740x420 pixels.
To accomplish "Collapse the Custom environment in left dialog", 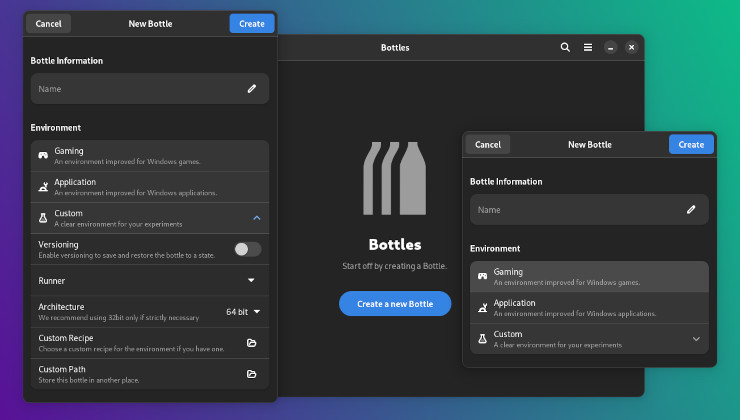I will (256, 218).
